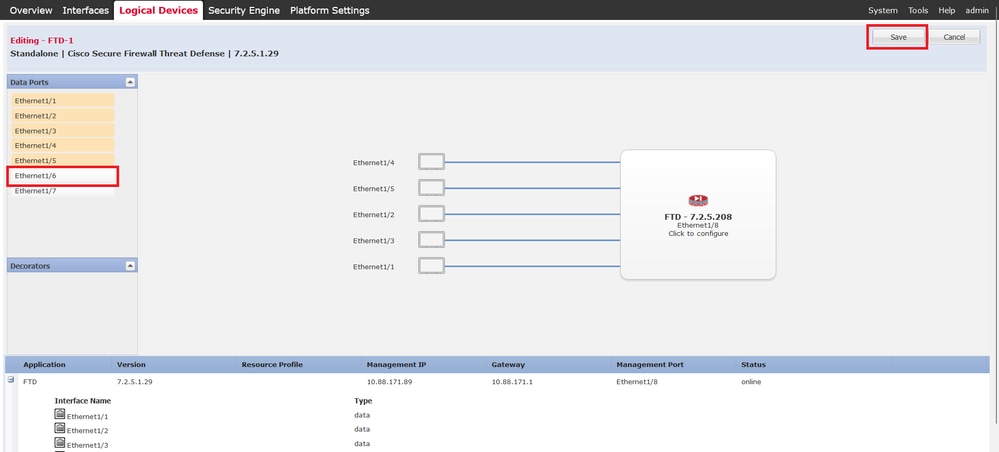Open the admin user menu

(977, 10)
